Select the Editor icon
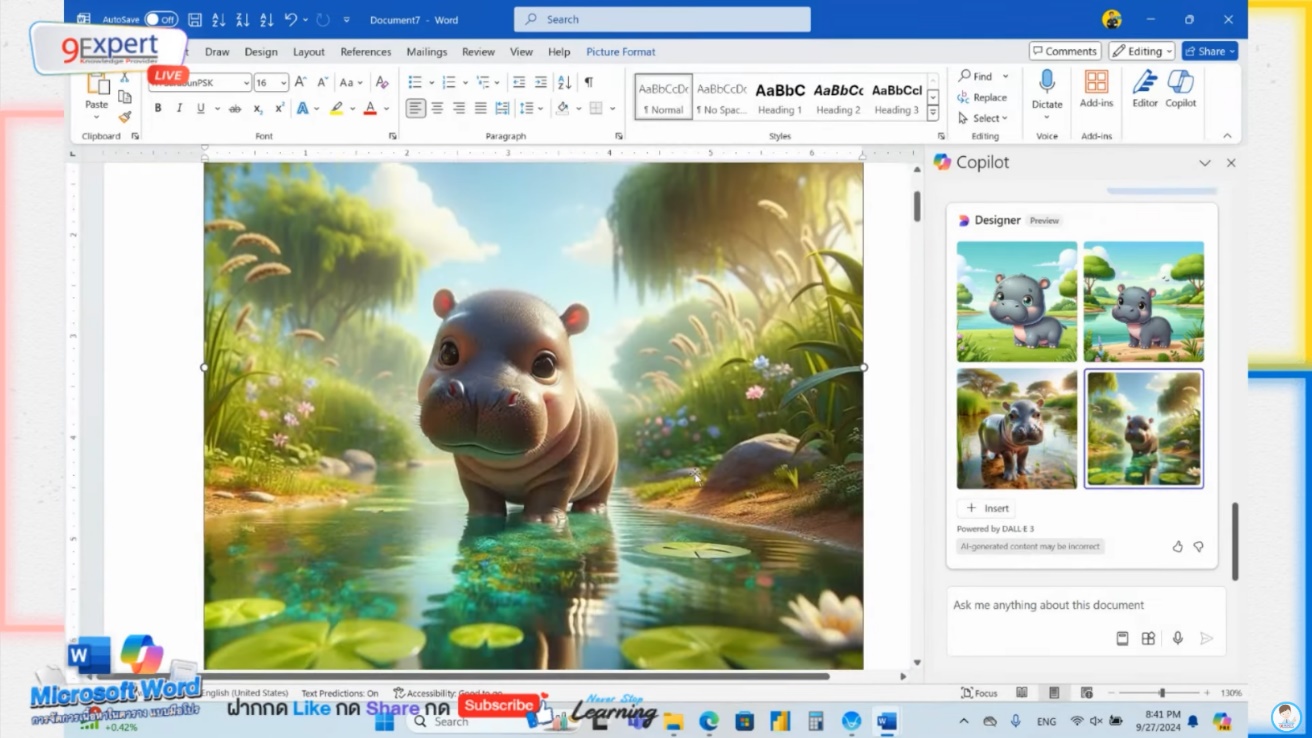Screen dimensions: 1312x738 coord(1144,90)
